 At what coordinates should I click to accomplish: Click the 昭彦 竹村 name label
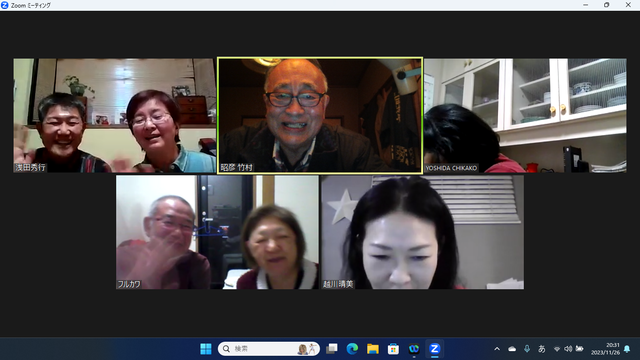point(237,167)
